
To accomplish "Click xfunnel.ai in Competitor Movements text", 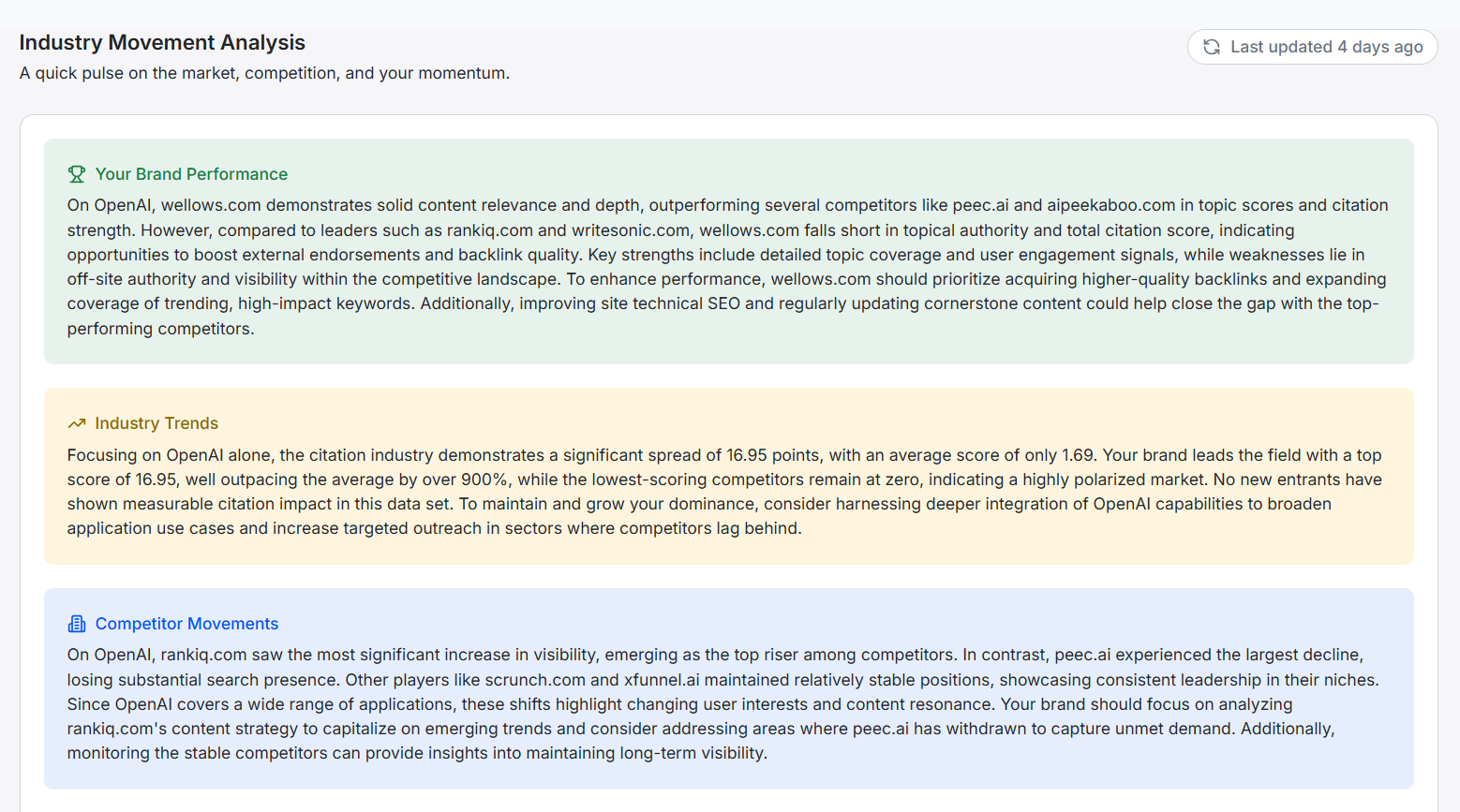I will [662, 680].
